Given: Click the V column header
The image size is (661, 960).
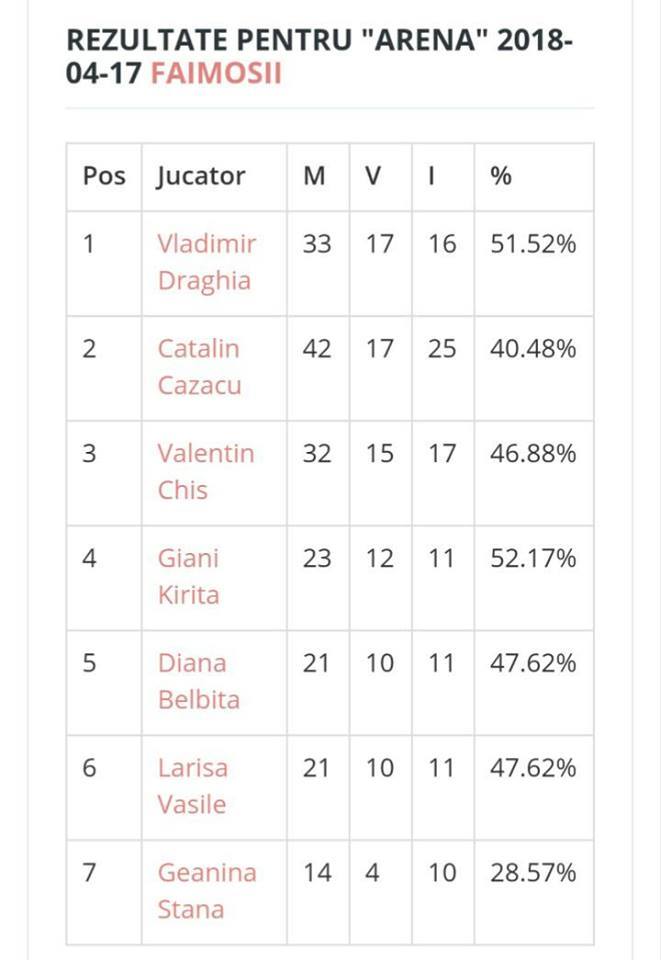Looking at the screenshot, I should point(373,176).
